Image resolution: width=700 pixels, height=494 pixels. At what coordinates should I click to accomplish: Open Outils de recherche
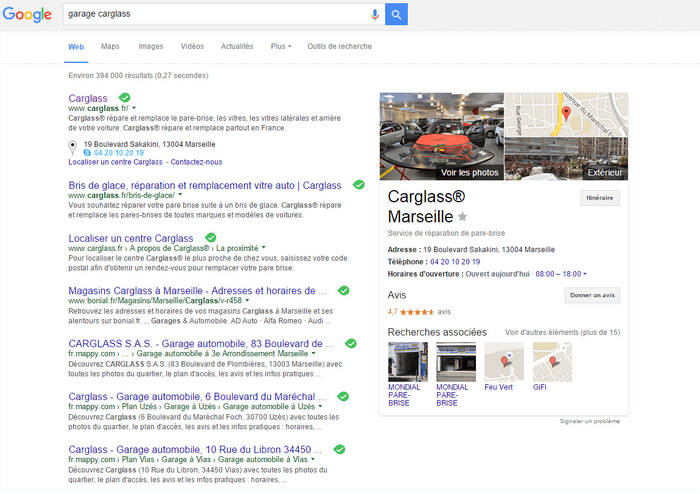tap(339, 46)
